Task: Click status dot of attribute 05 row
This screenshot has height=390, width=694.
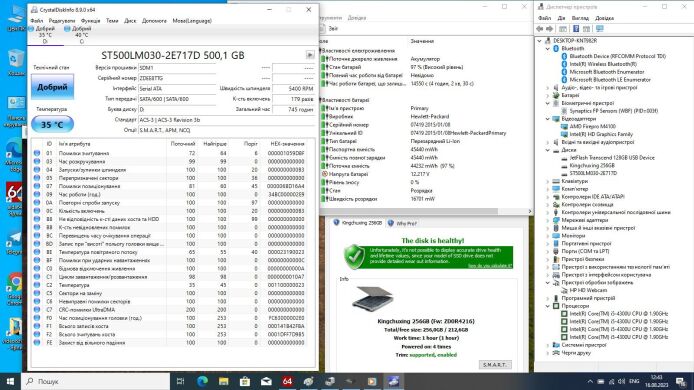Action: (37, 178)
